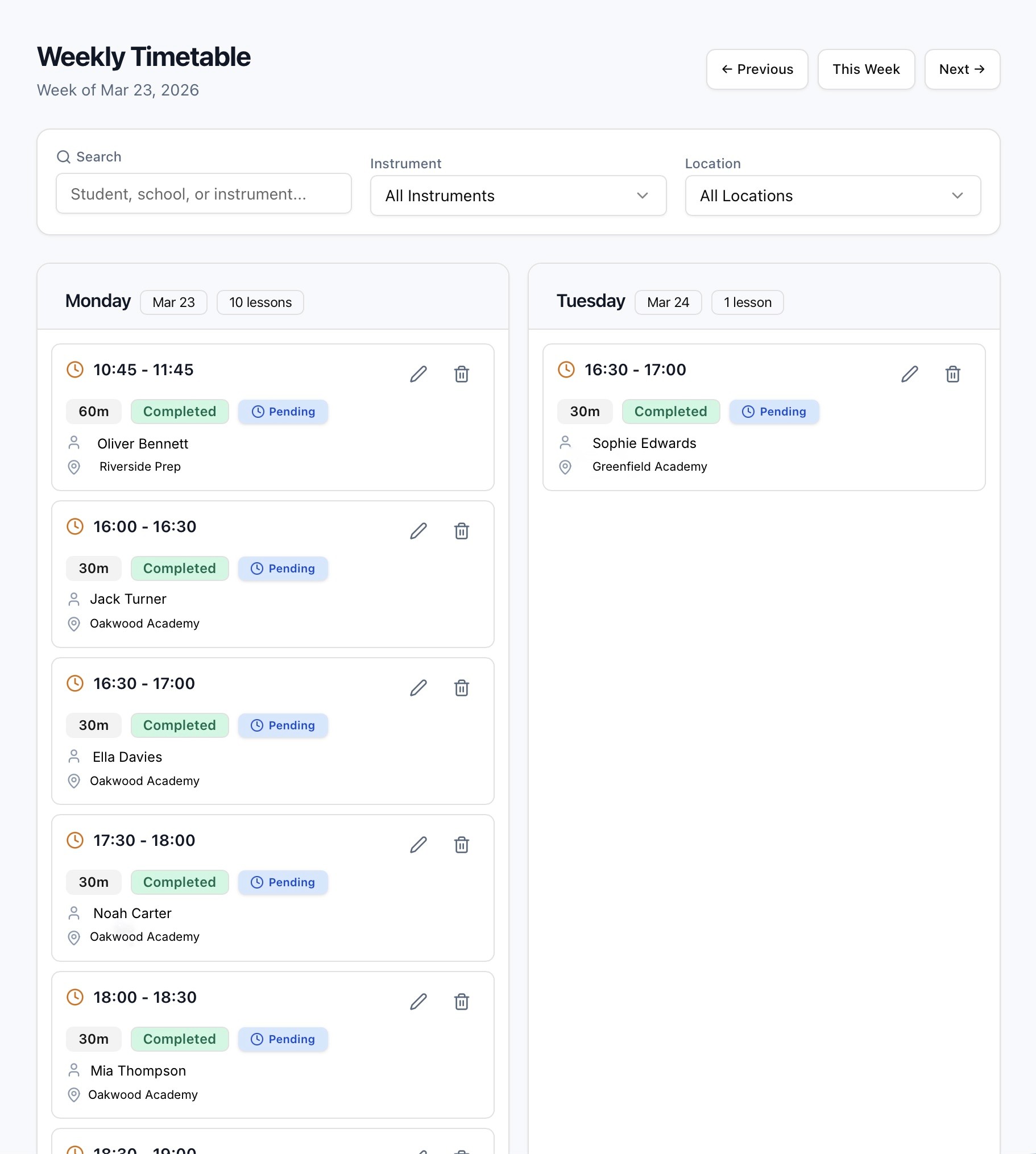Delete Noah Carter's 17:30 lesson
This screenshot has width=1036, height=1154.
(461, 845)
